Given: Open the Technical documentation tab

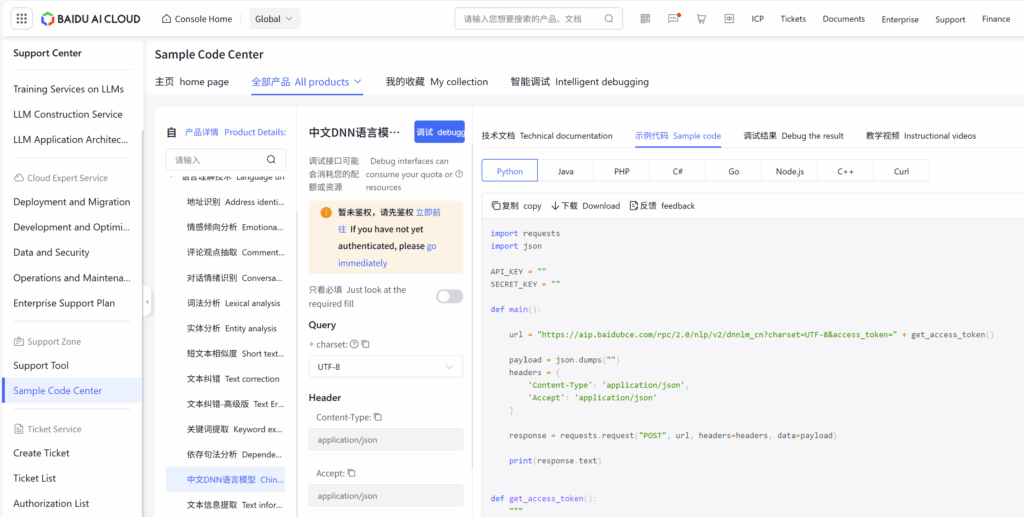Looking at the screenshot, I should pyautogui.click(x=547, y=136).
